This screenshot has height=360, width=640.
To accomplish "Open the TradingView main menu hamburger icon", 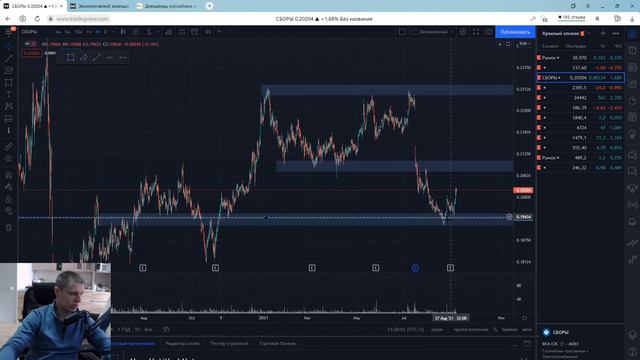I will point(9,32).
